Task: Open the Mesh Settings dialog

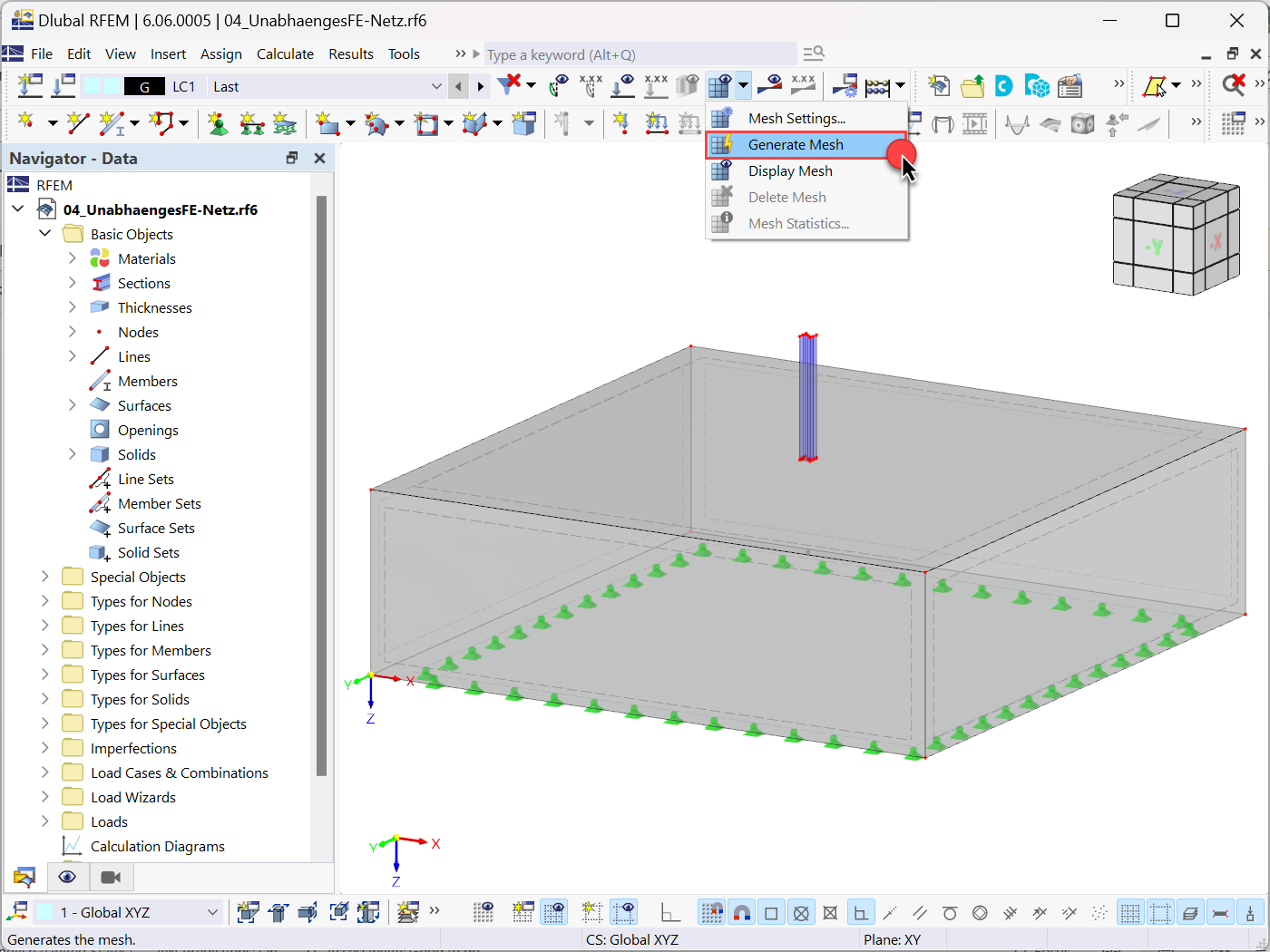Action: (x=796, y=118)
